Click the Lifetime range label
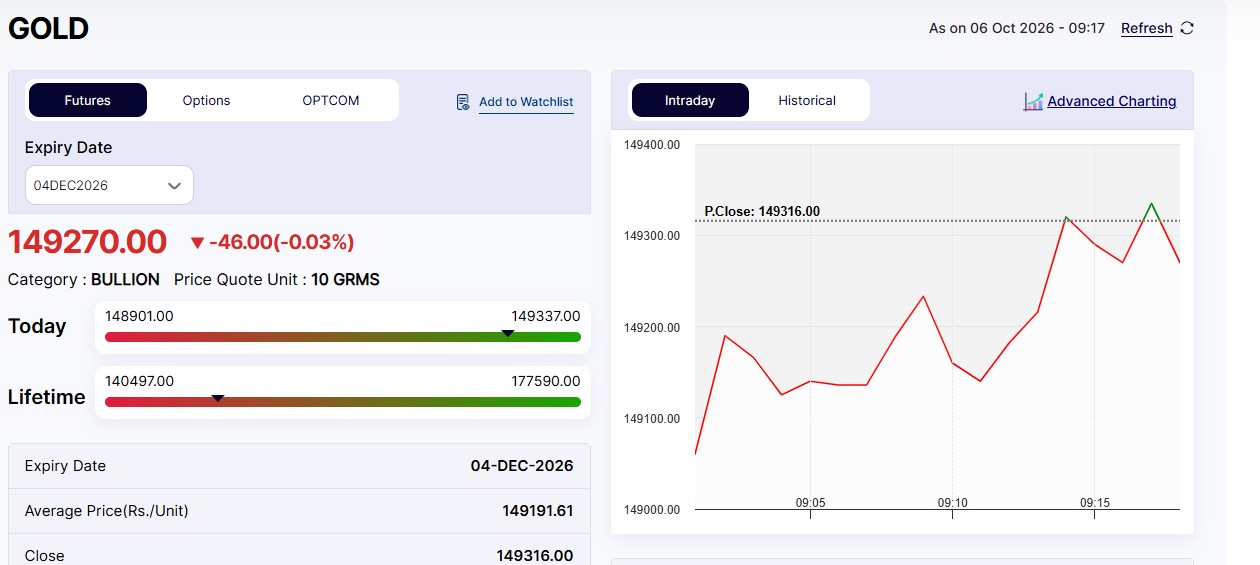The width and height of the screenshot is (1260, 565). click(x=47, y=397)
